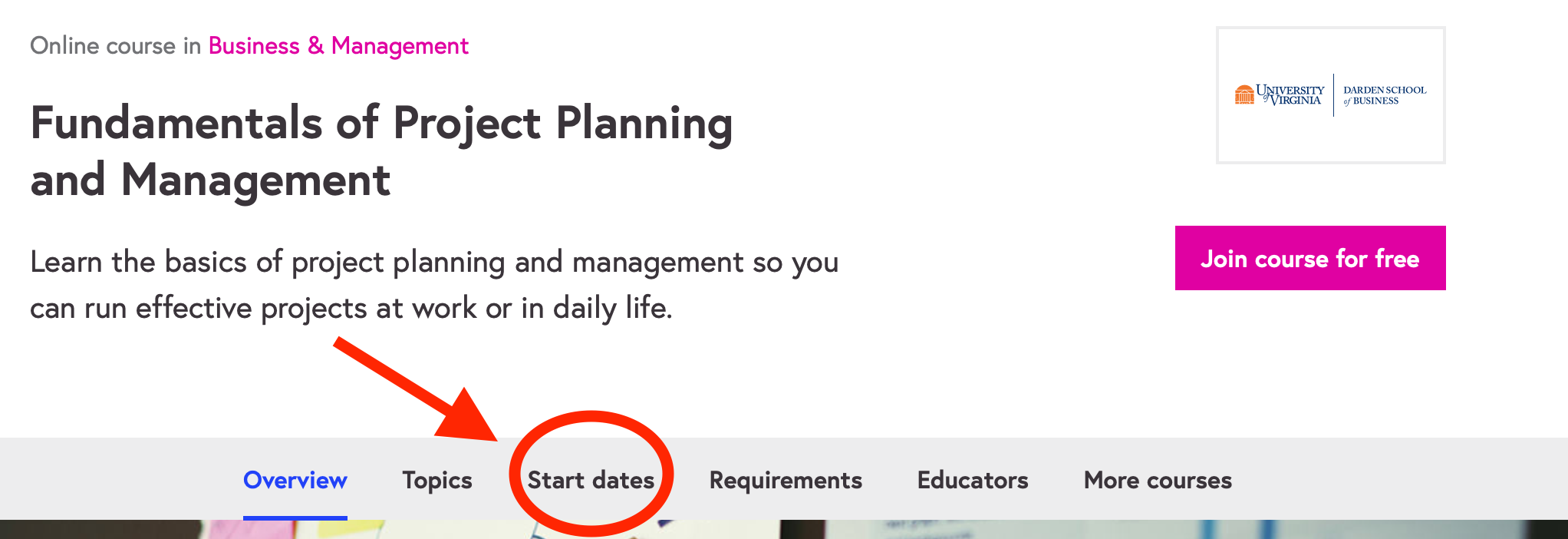Click the Darden School of Business wordmark
Viewport: 1568px width, 539px height.
(1385, 95)
